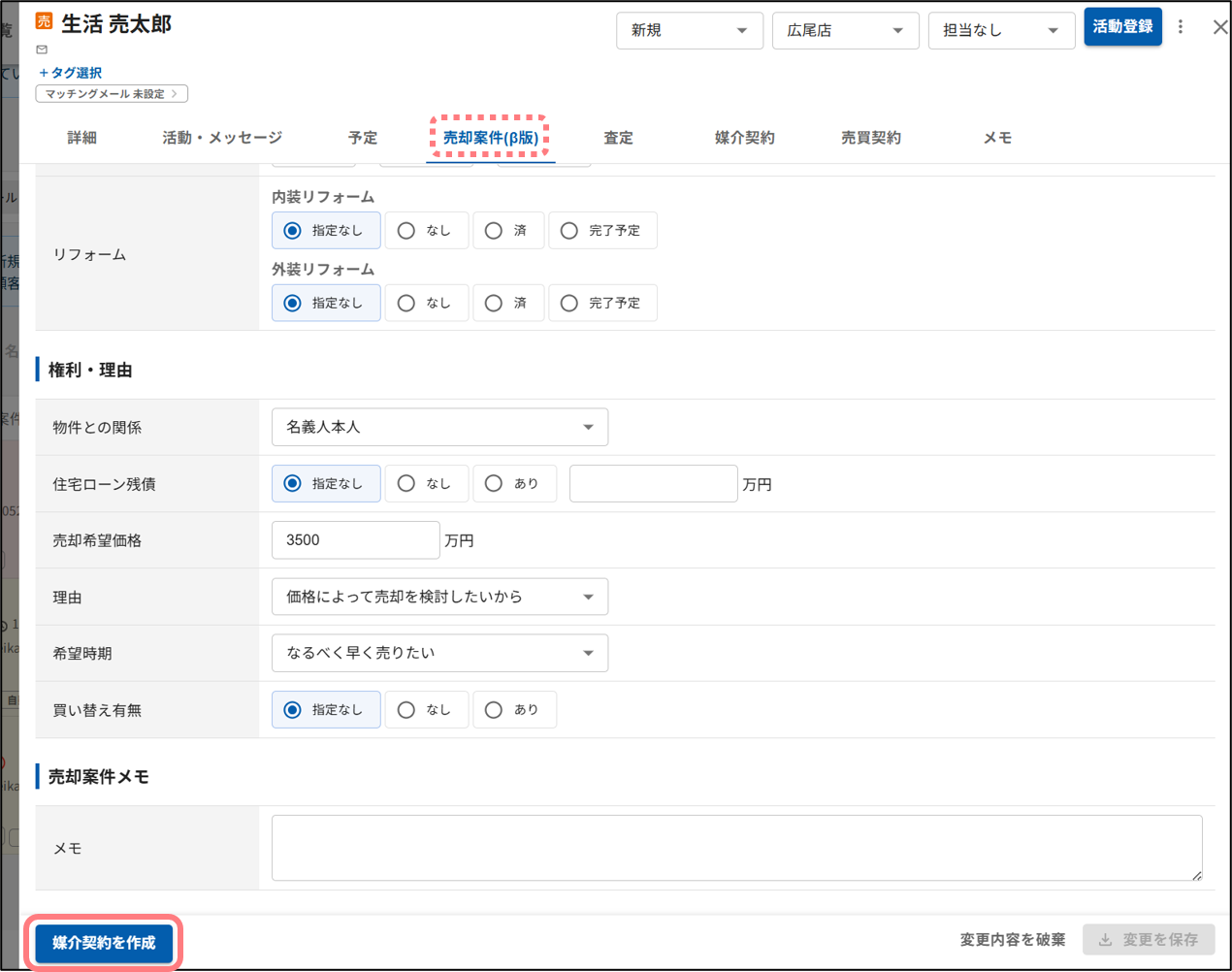
Task: Open the 新規 status dropdown
Action: (x=690, y=31)
